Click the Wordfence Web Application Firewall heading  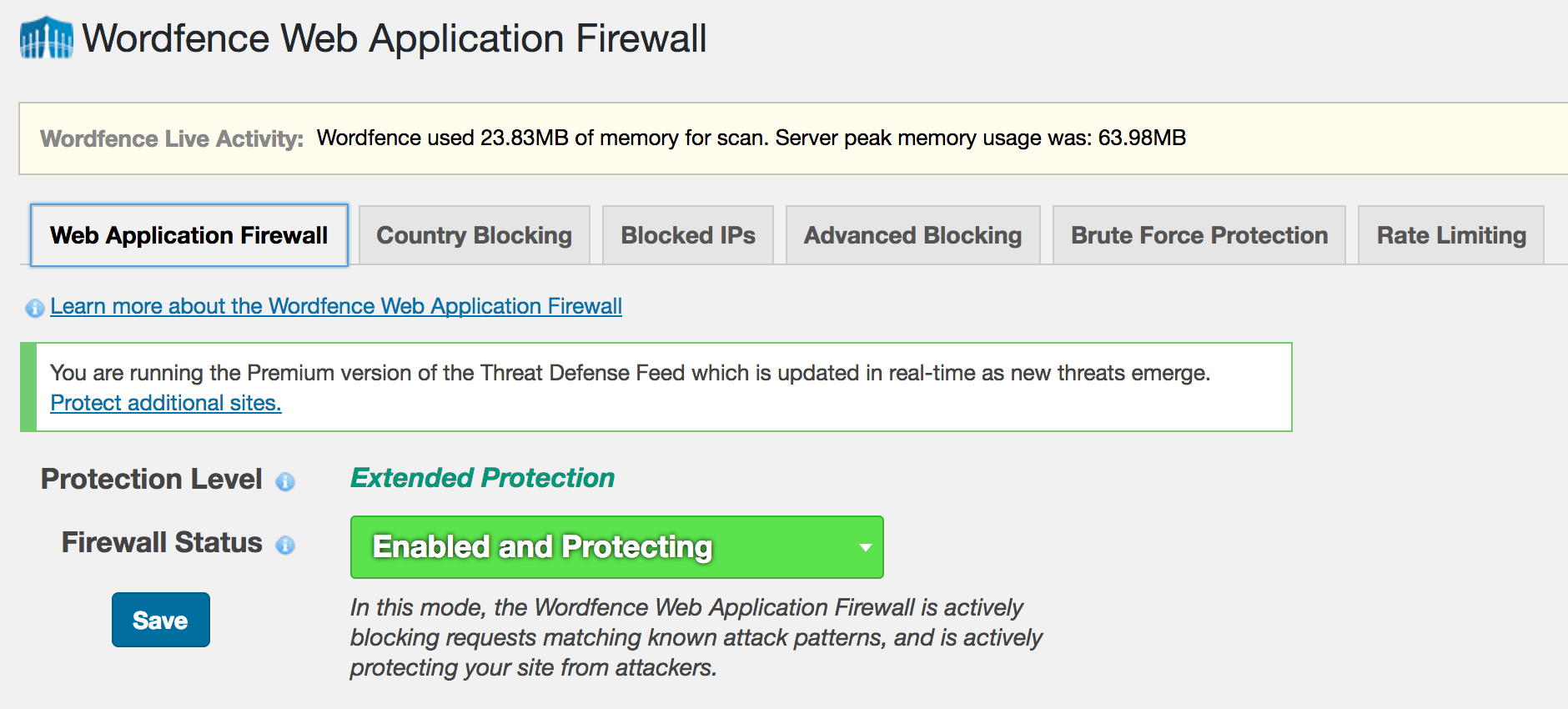pos(394,38)
